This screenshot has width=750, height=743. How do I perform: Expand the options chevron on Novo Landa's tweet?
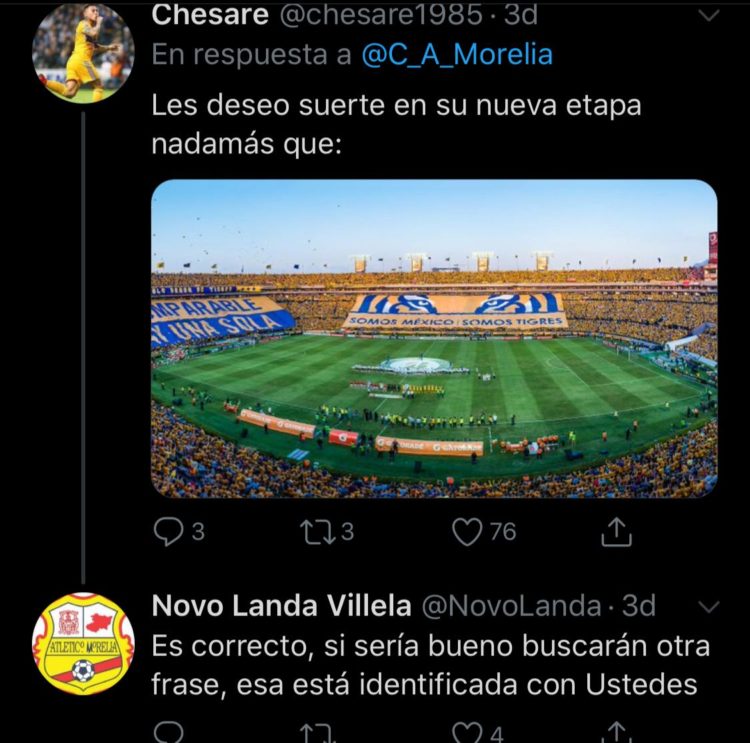[x=707, y=607]
